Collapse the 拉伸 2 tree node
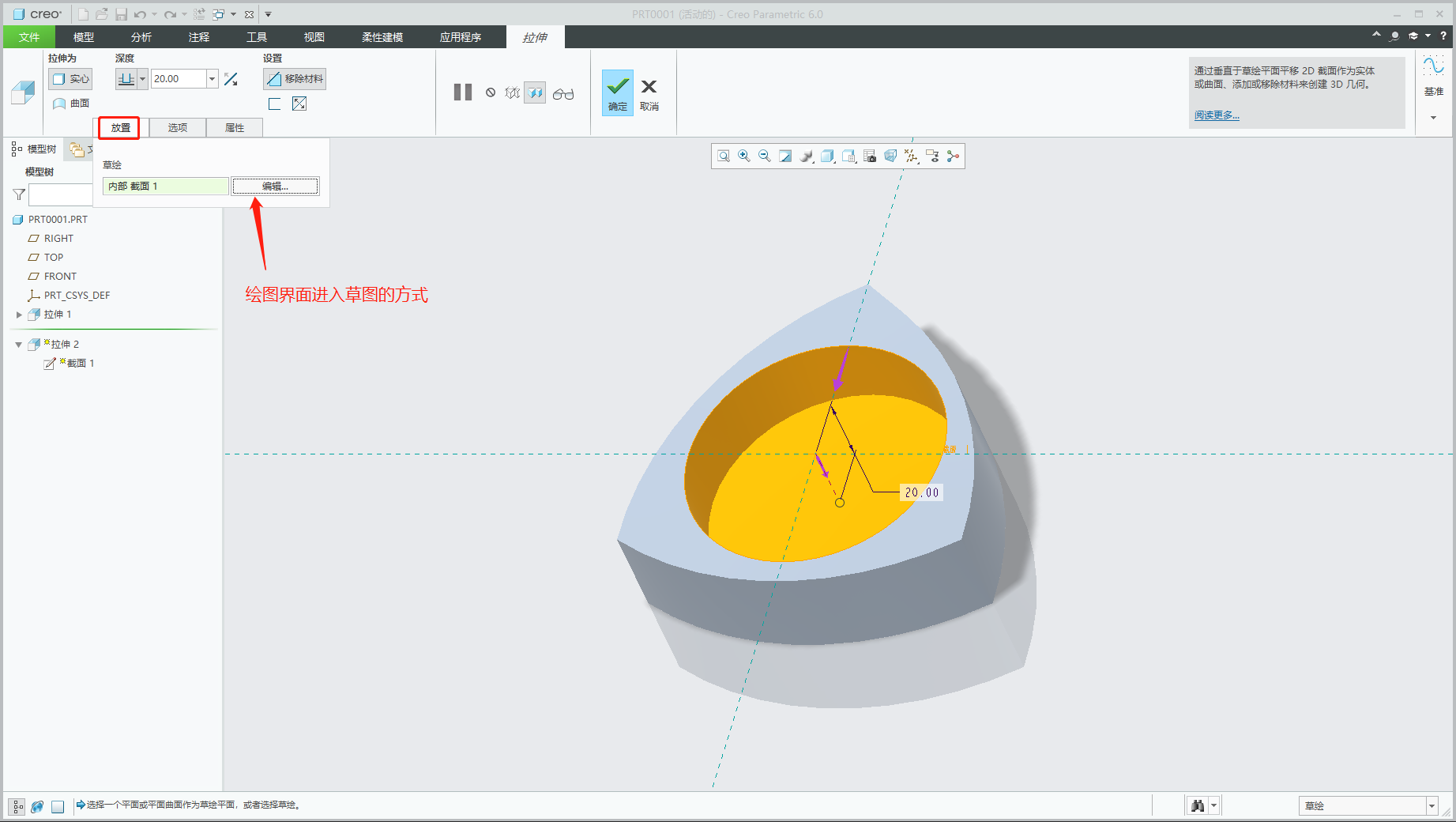1456x822 pixels. pos(19,345)
